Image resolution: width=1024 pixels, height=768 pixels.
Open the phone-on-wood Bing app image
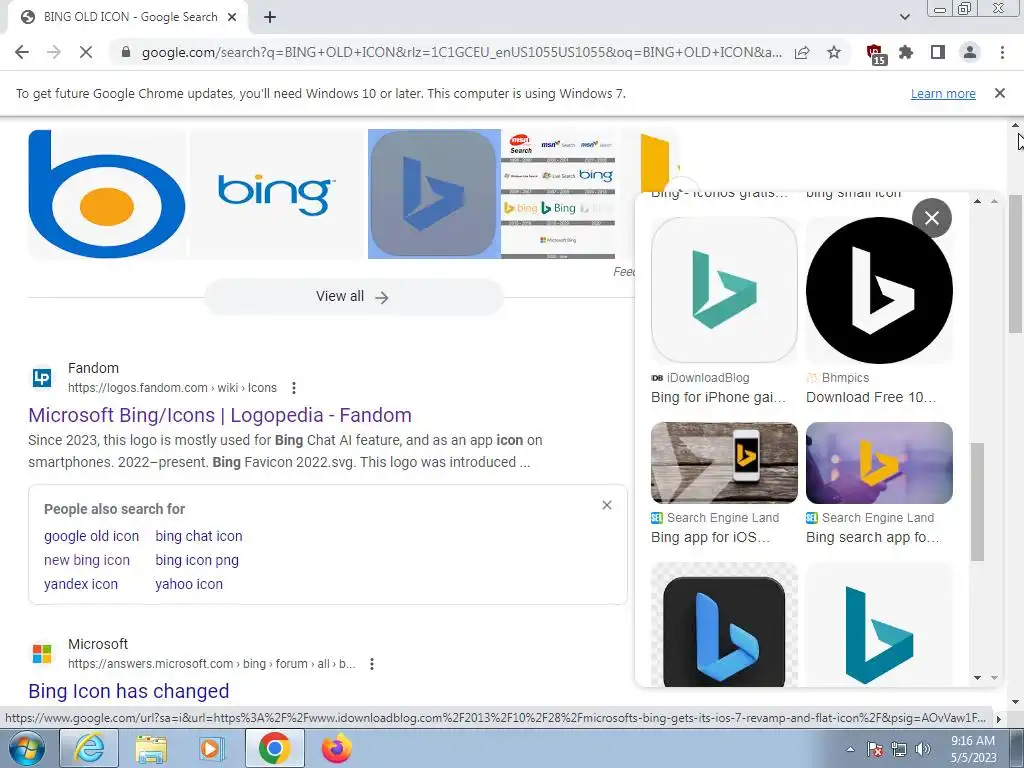(x=724, y=462)
